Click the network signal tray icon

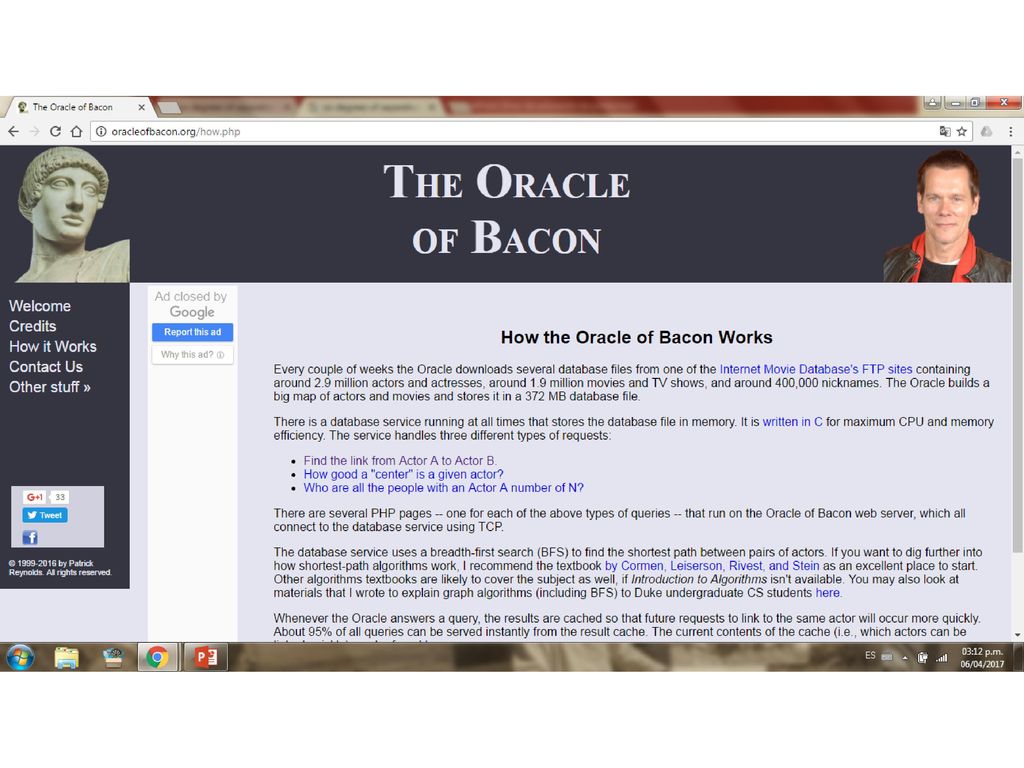(942, 658)
